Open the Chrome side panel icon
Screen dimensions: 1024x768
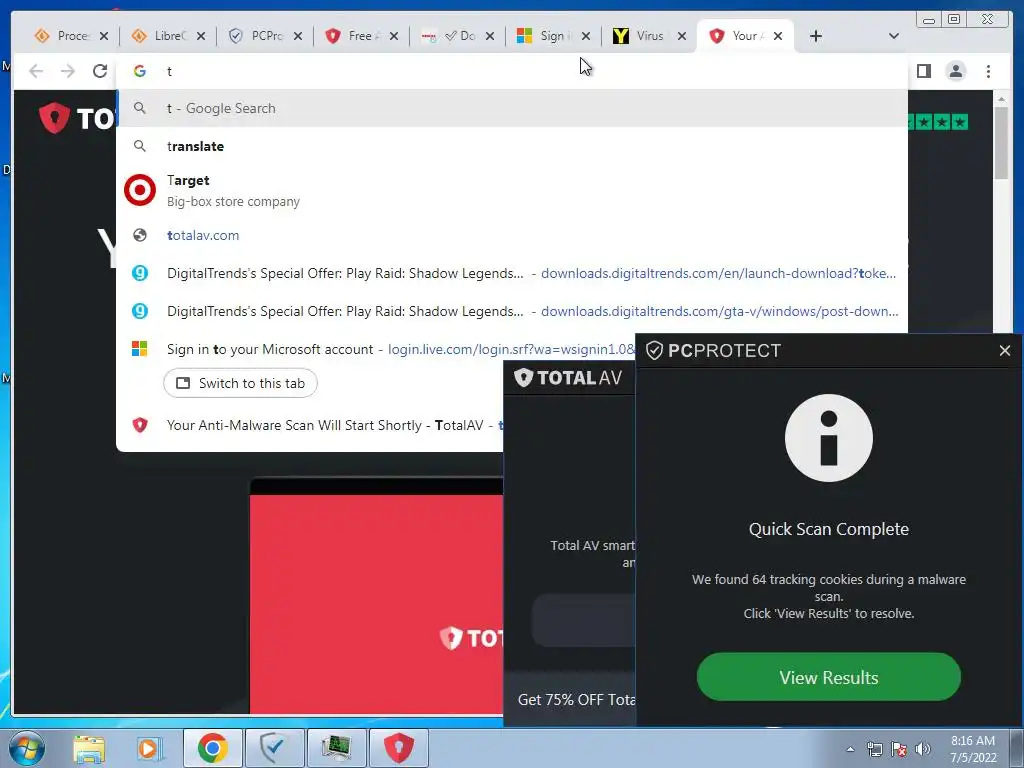point(923,71)
